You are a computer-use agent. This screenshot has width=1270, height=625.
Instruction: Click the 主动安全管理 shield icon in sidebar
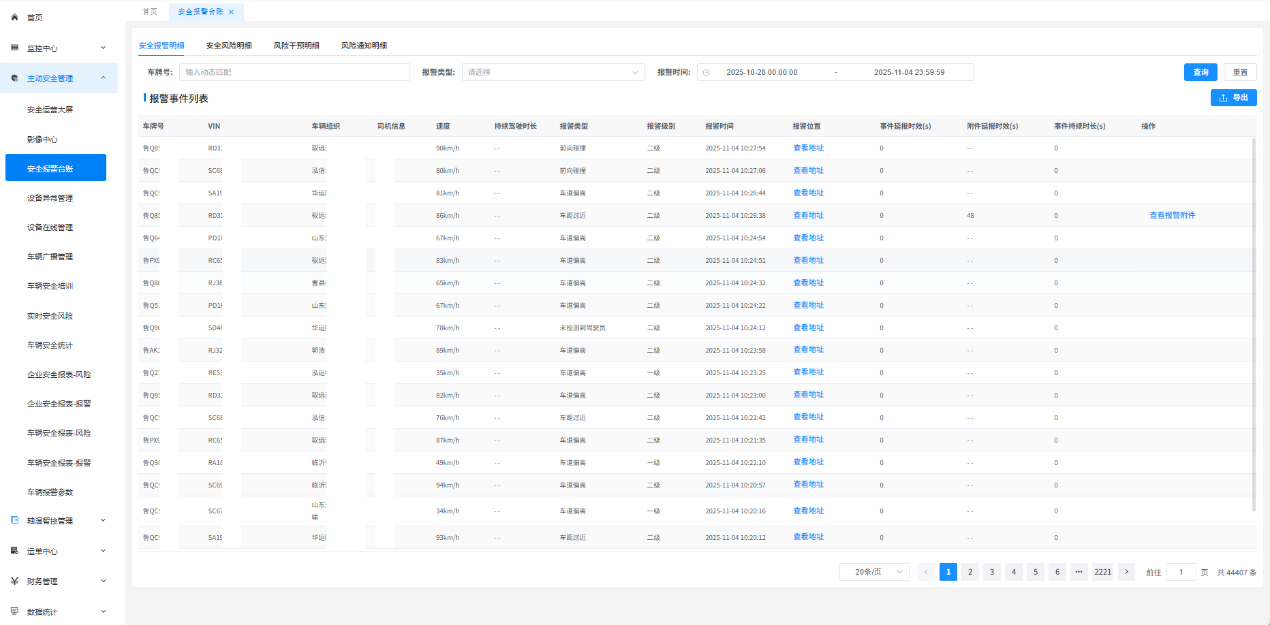point(14,78)
